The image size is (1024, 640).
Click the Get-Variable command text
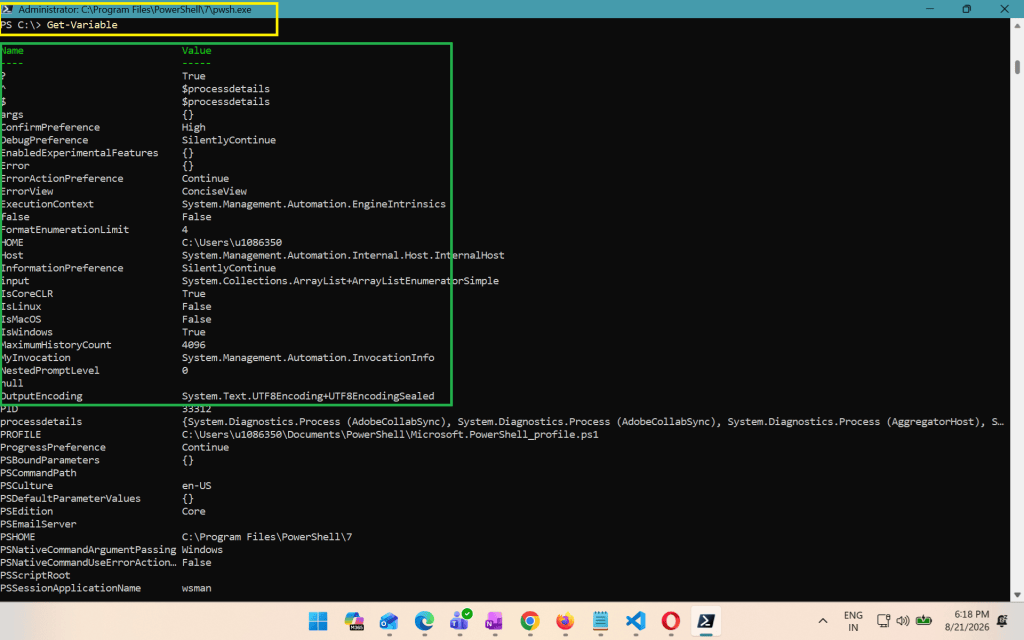tap(82, 25)
